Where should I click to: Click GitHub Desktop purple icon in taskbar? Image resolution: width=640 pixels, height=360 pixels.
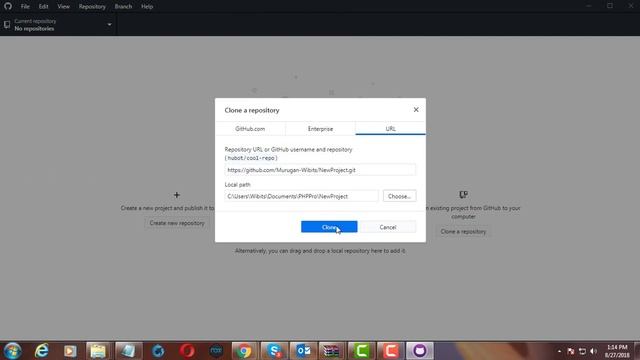coord(420,351)
